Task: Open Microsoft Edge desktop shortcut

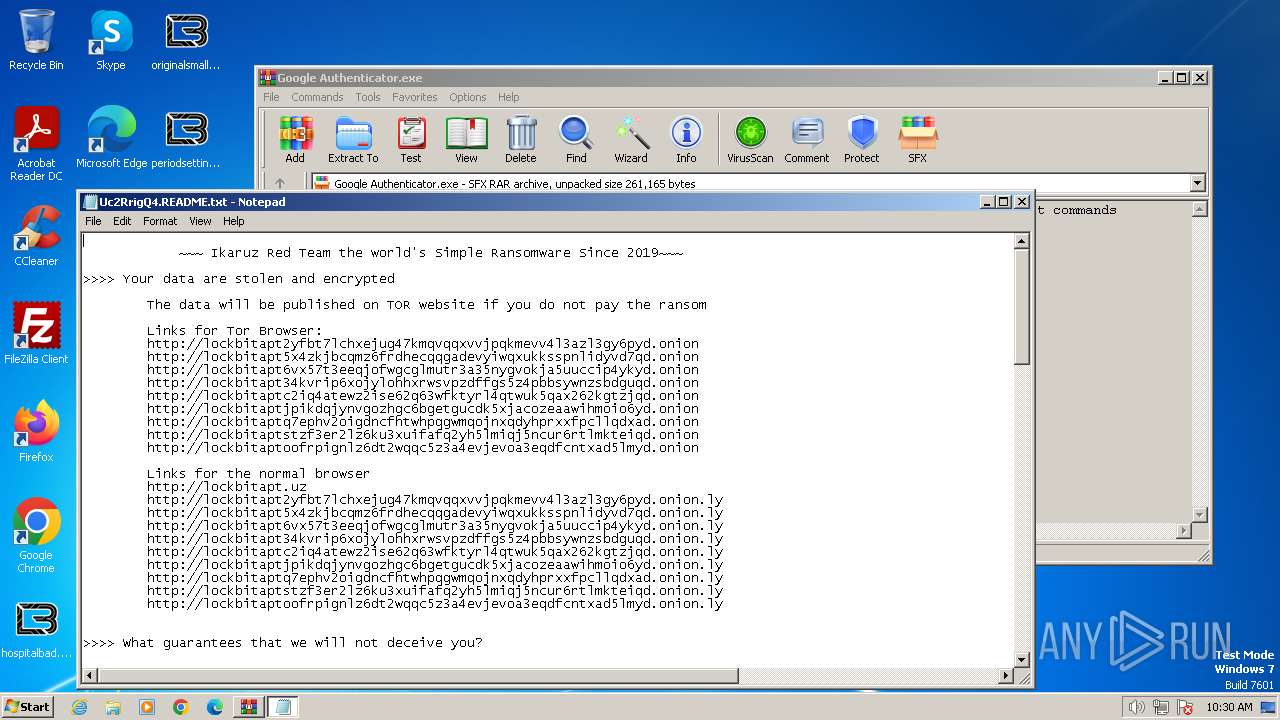Action: pos(111,138)
